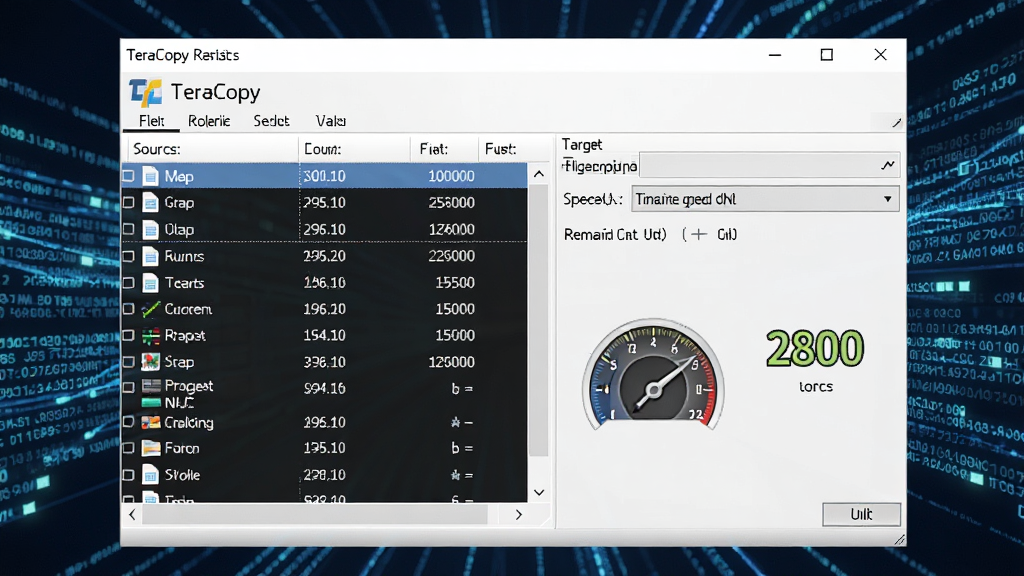Switch to the Sedct tab
Image resolution: width=1024 pixels, height=576 pixels.
(x=271, y=121)
